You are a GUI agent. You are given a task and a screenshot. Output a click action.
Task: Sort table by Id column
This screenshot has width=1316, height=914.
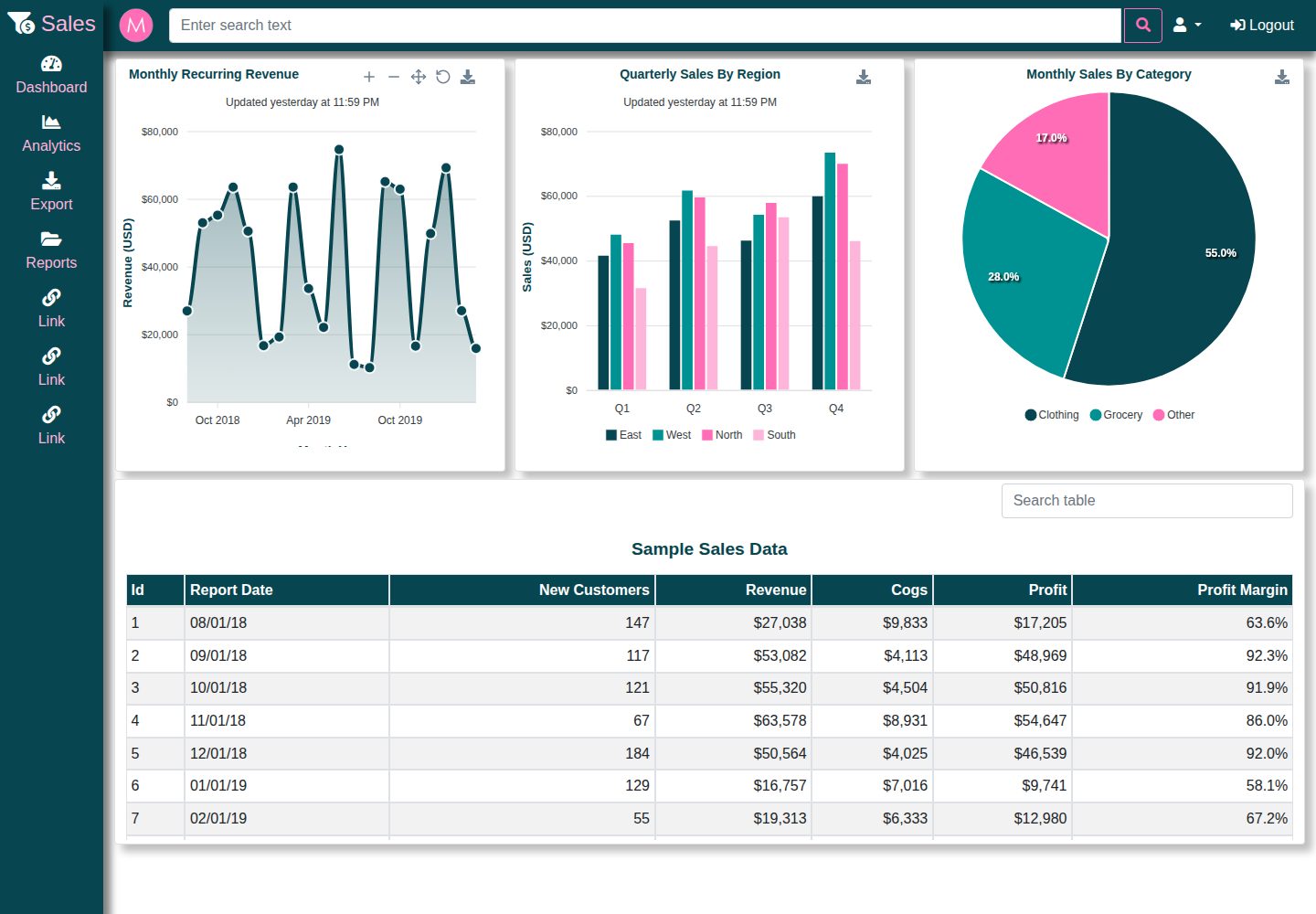(x=155, y=590)
